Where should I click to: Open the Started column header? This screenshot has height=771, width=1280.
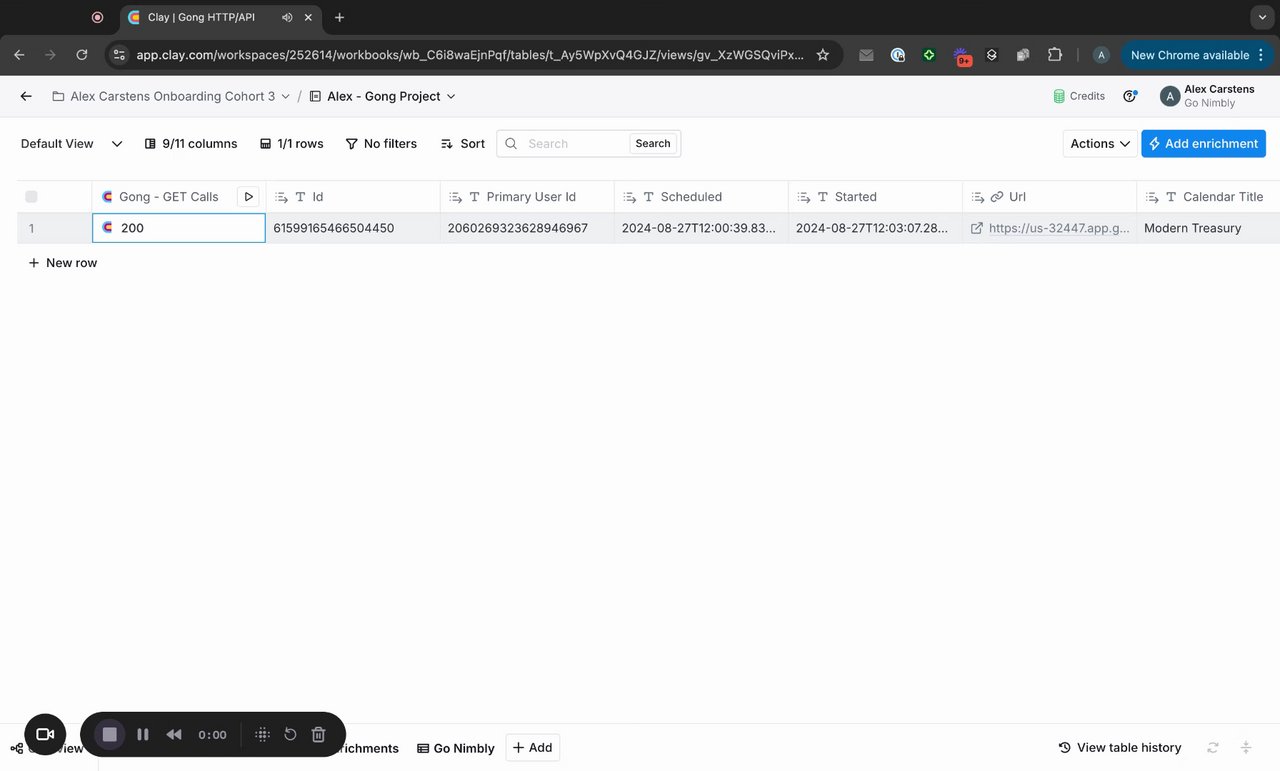click(875, 197)
